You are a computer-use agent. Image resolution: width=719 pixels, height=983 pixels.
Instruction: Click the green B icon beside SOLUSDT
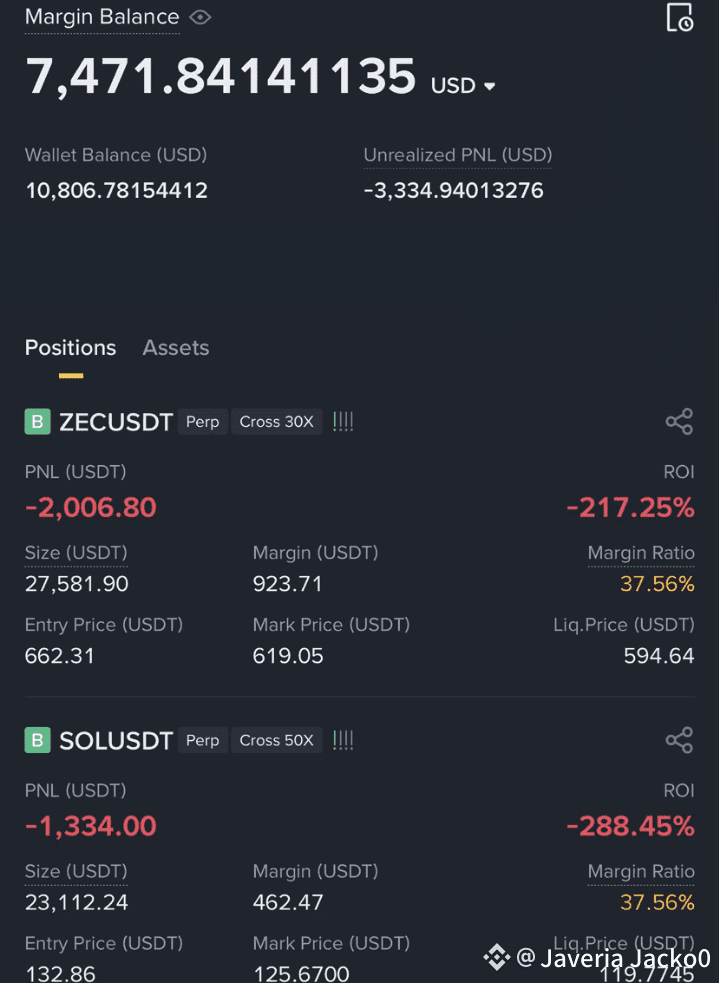click(38, 740)
